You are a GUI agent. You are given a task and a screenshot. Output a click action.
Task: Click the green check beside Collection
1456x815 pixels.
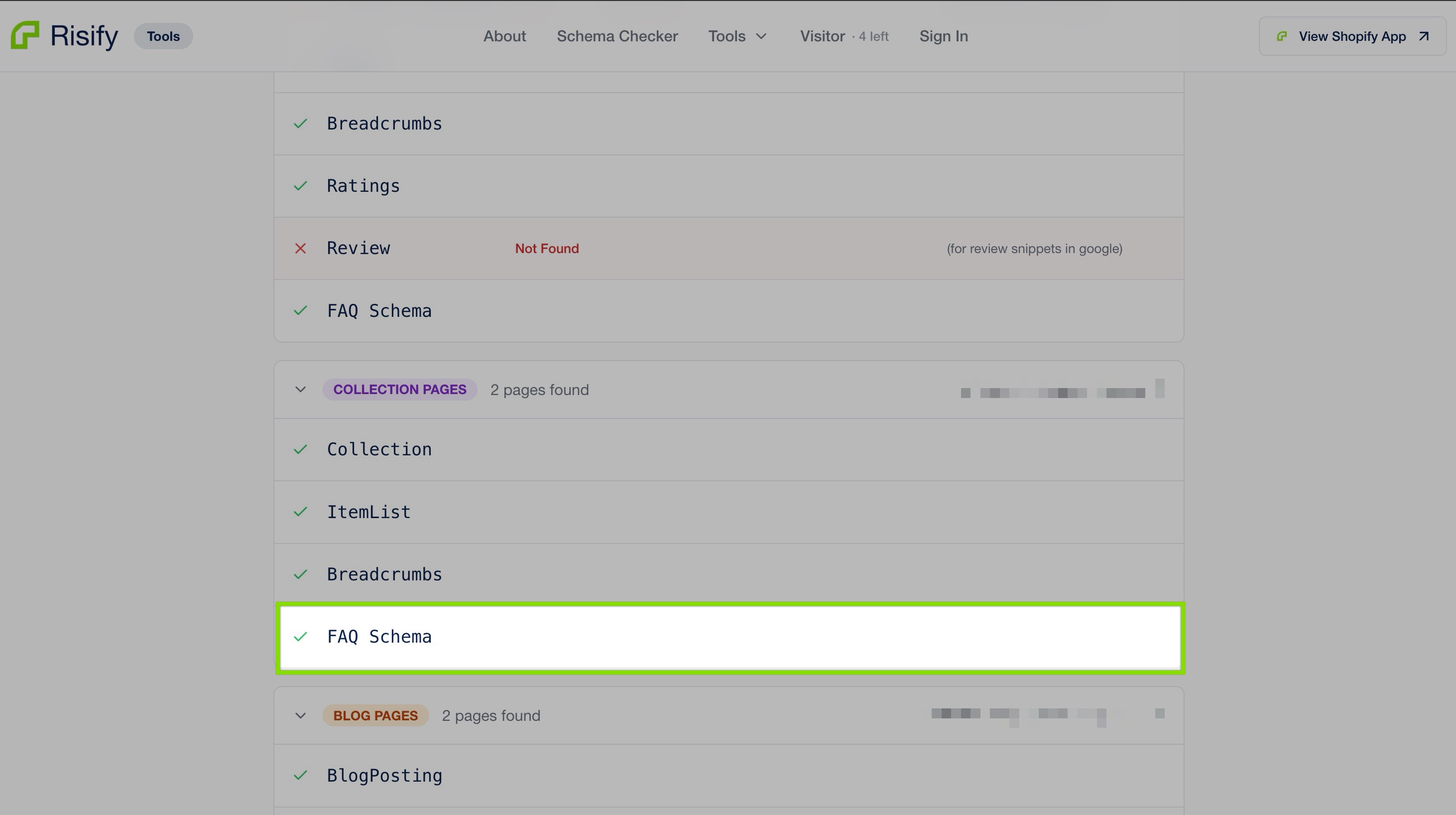point(300,449)
